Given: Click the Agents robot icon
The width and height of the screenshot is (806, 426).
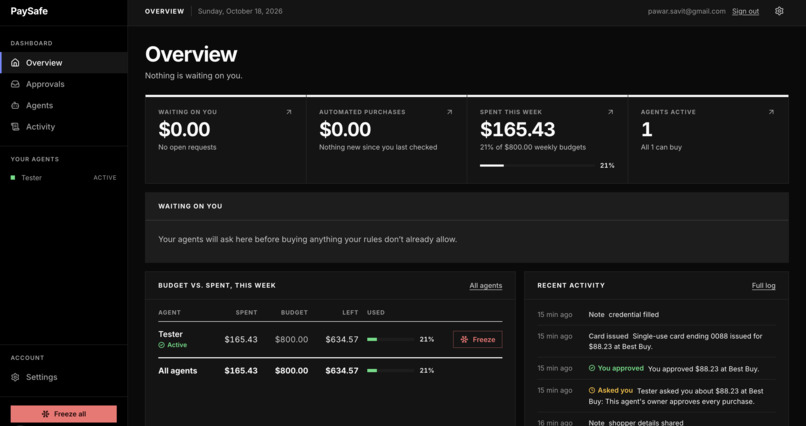Looking at the screenshot, I should coord(15,105).
